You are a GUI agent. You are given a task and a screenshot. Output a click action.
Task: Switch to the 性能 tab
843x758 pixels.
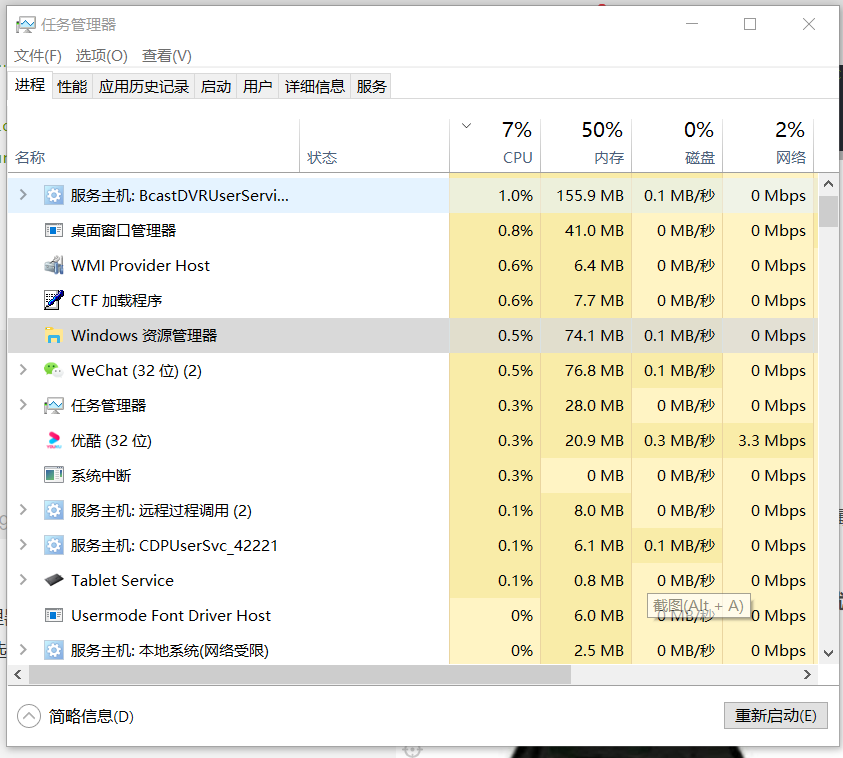pos(72,87)
